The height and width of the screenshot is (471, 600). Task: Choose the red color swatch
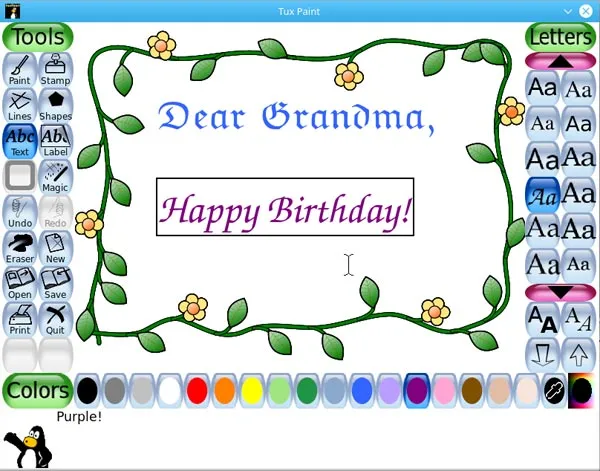pos(197,391)
